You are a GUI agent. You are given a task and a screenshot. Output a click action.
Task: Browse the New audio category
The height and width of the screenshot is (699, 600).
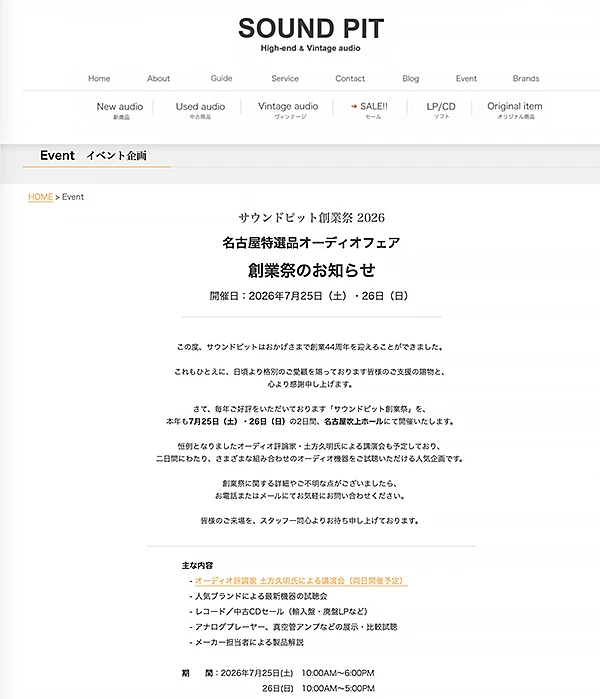[x=120, y=110]
